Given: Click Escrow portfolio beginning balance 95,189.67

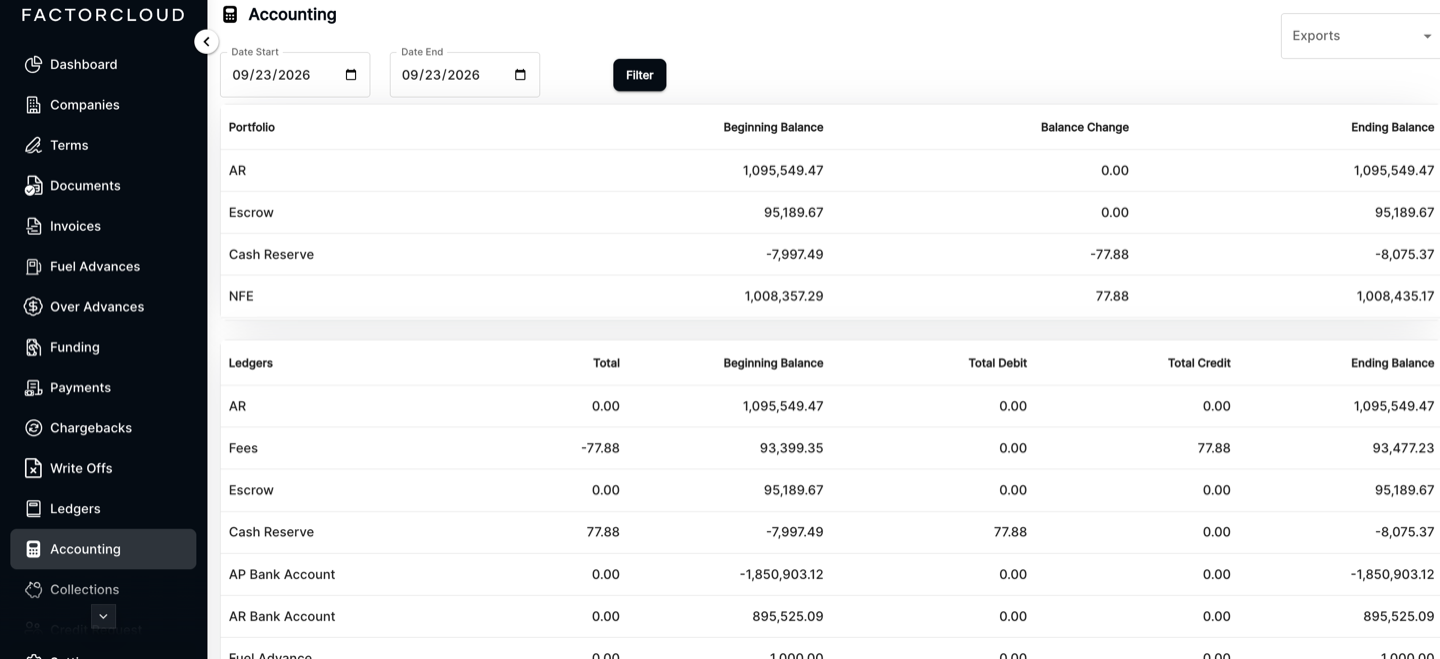Looking at the screenshot, I should click(x=793, y=212).
